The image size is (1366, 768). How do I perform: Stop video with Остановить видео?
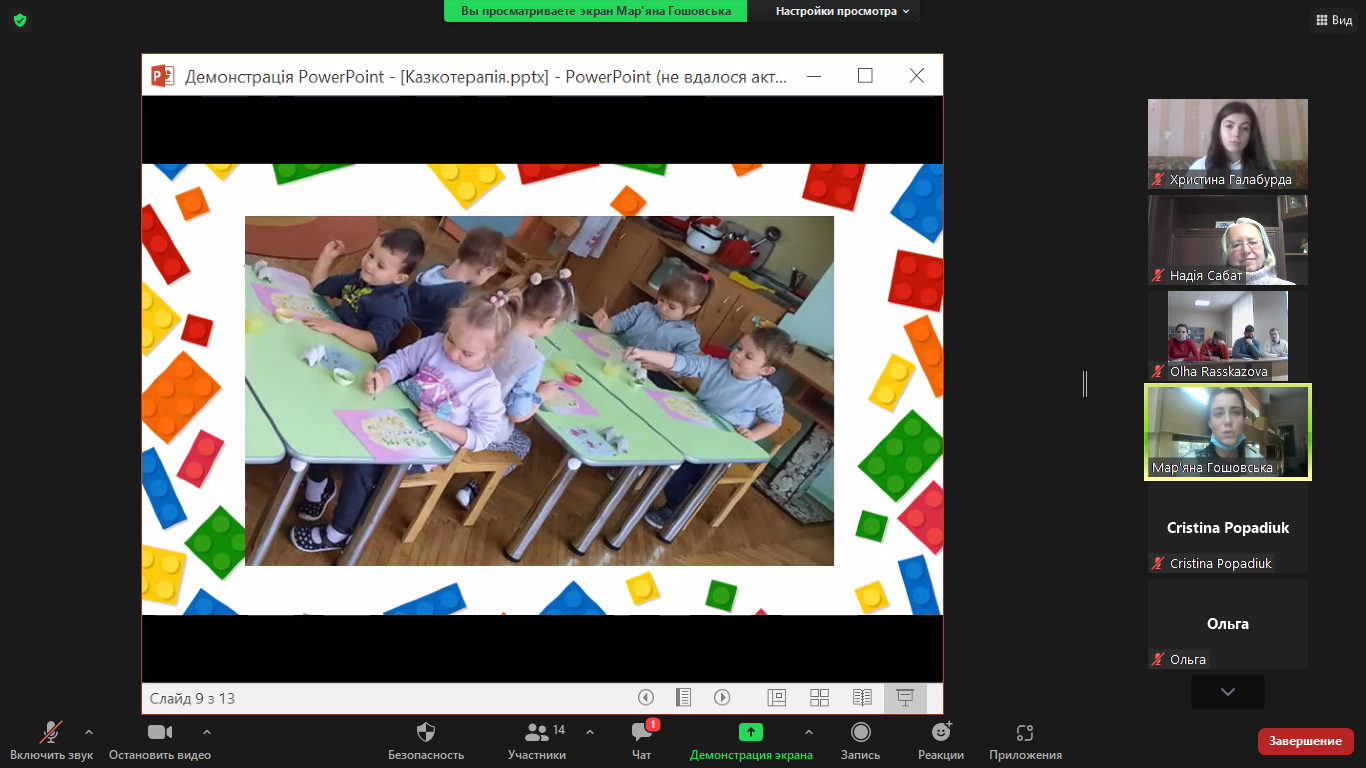pyautogui.click(x=160, y=733)
